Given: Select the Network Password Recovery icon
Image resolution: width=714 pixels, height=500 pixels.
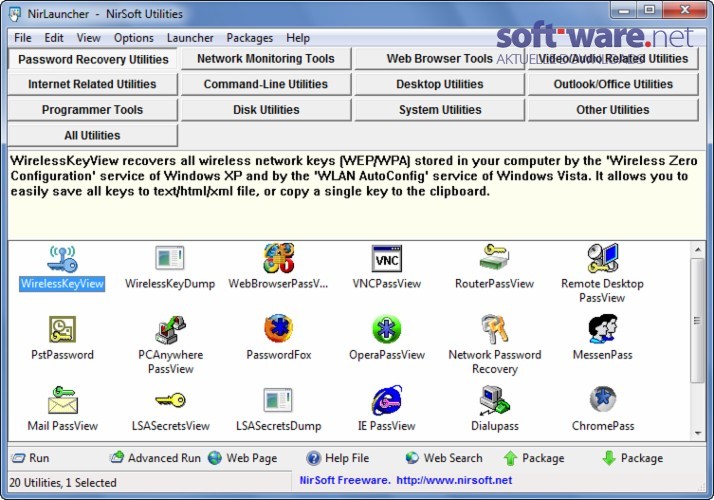Looking at the screenshot, I should click(495, 329).
